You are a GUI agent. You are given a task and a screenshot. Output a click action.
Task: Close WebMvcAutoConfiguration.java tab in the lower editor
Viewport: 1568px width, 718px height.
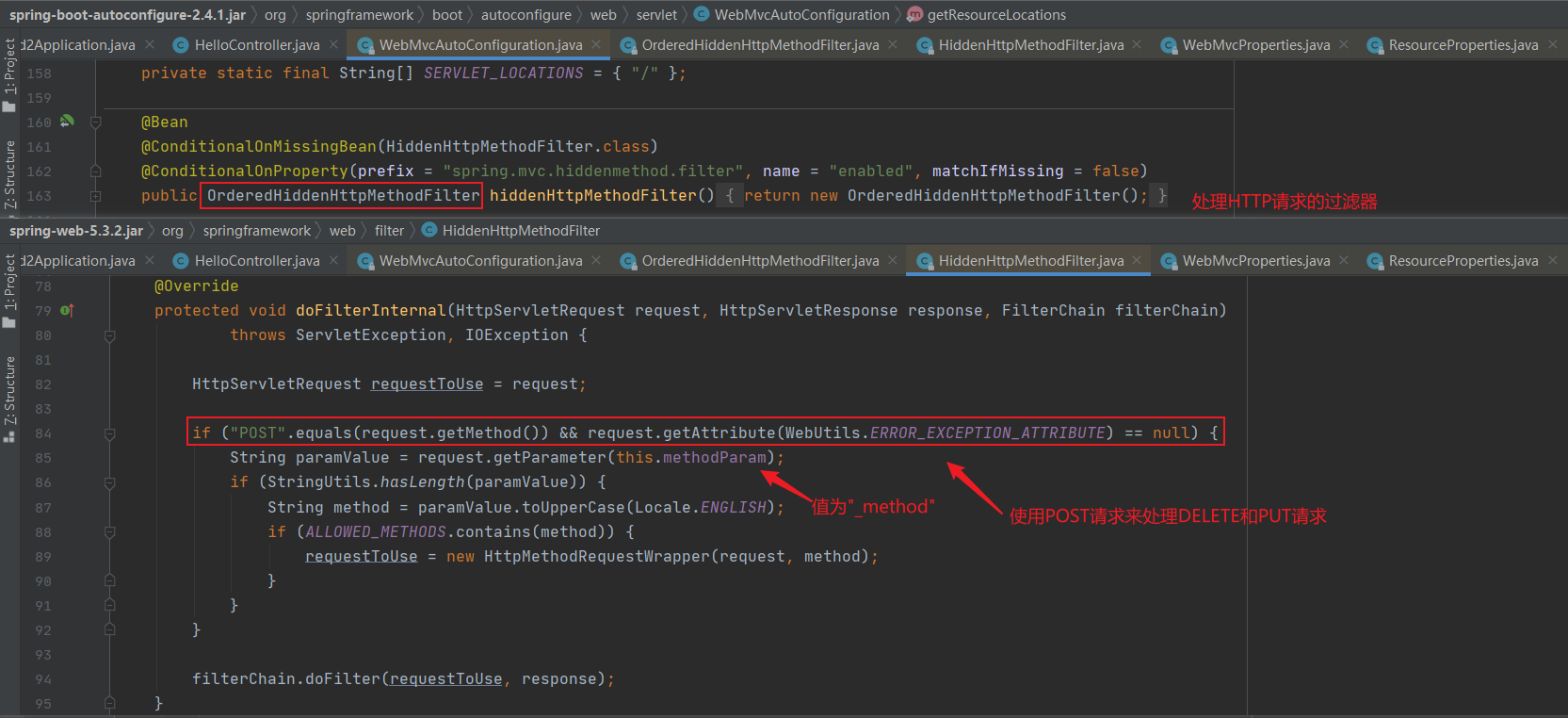(596, 260)
